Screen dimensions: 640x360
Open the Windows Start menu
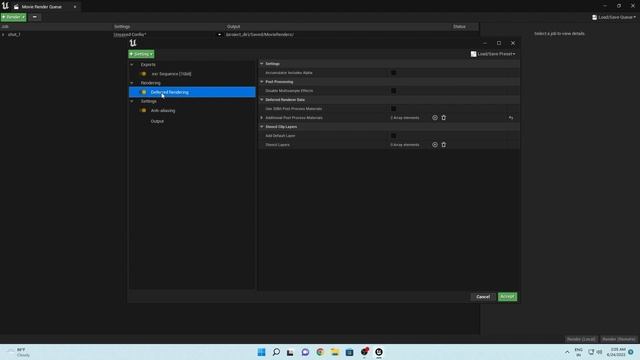point(262,352)
